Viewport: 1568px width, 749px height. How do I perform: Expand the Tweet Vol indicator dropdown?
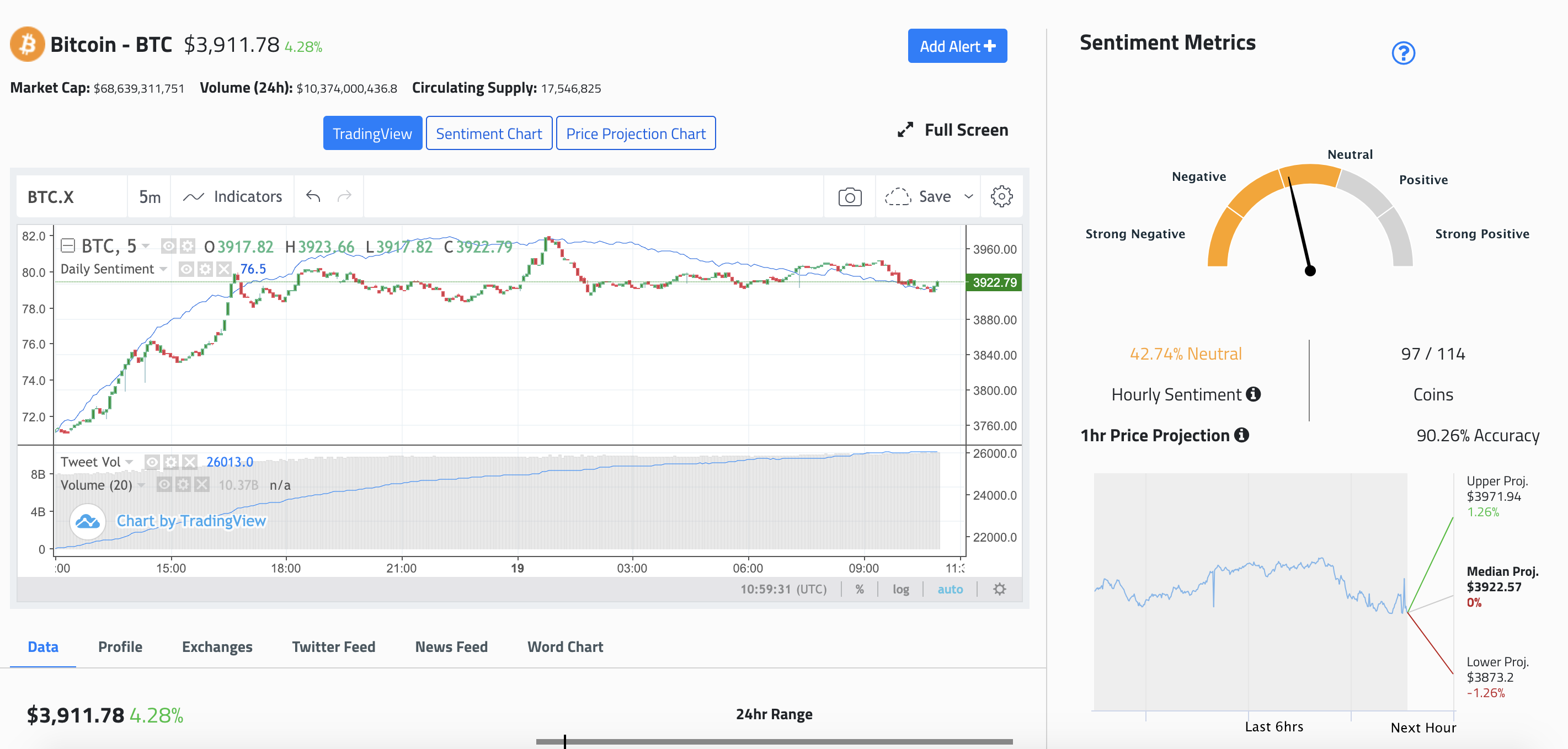(x=129, y=461)
